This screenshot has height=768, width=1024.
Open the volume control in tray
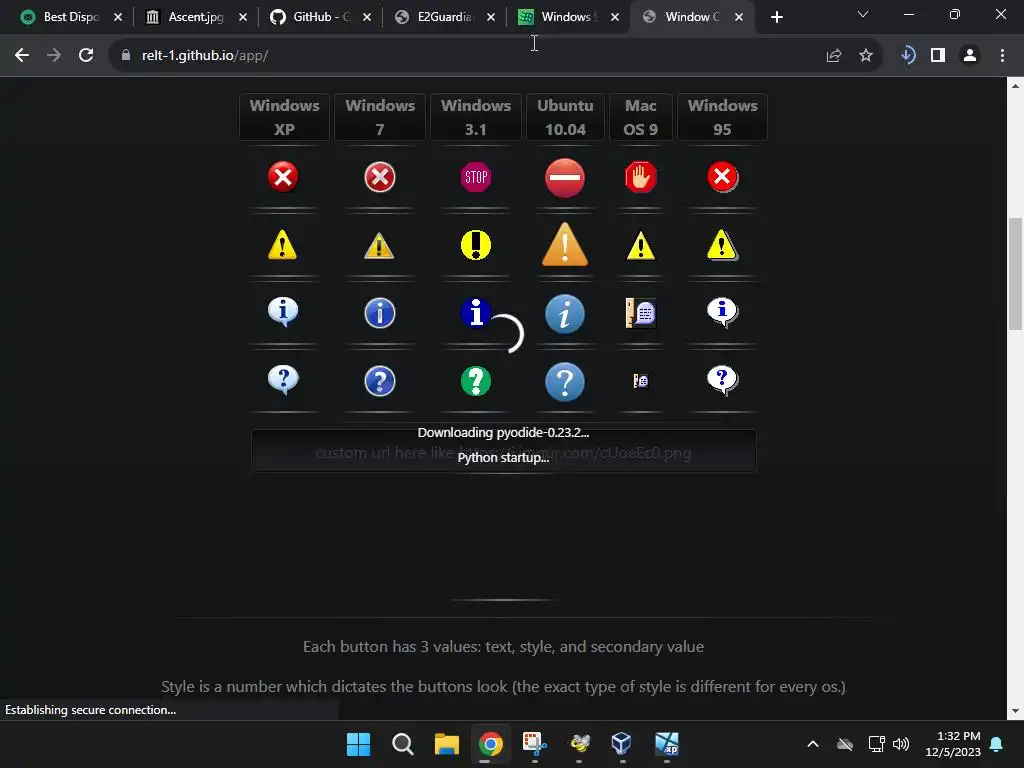click(x=901, y=744)
